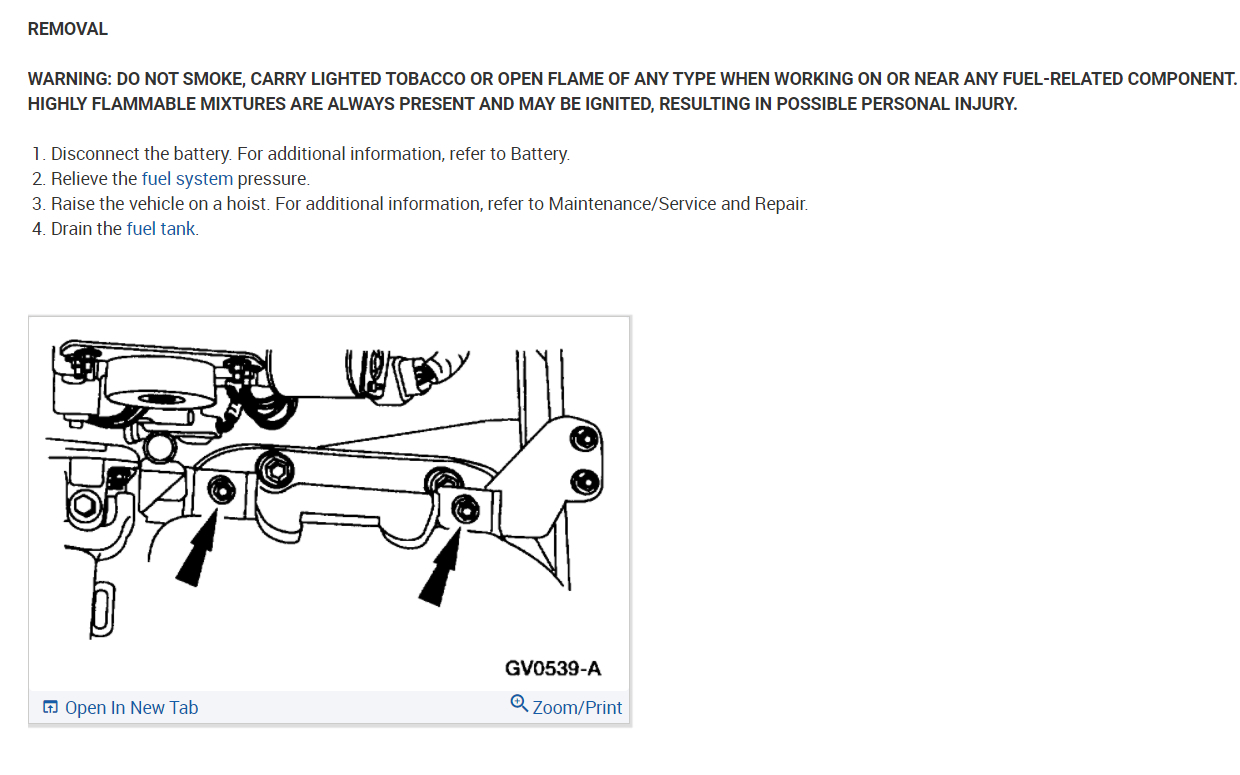Select the REMOVAL heading
Screen dimensions: 1240x775
click(68, 29)
